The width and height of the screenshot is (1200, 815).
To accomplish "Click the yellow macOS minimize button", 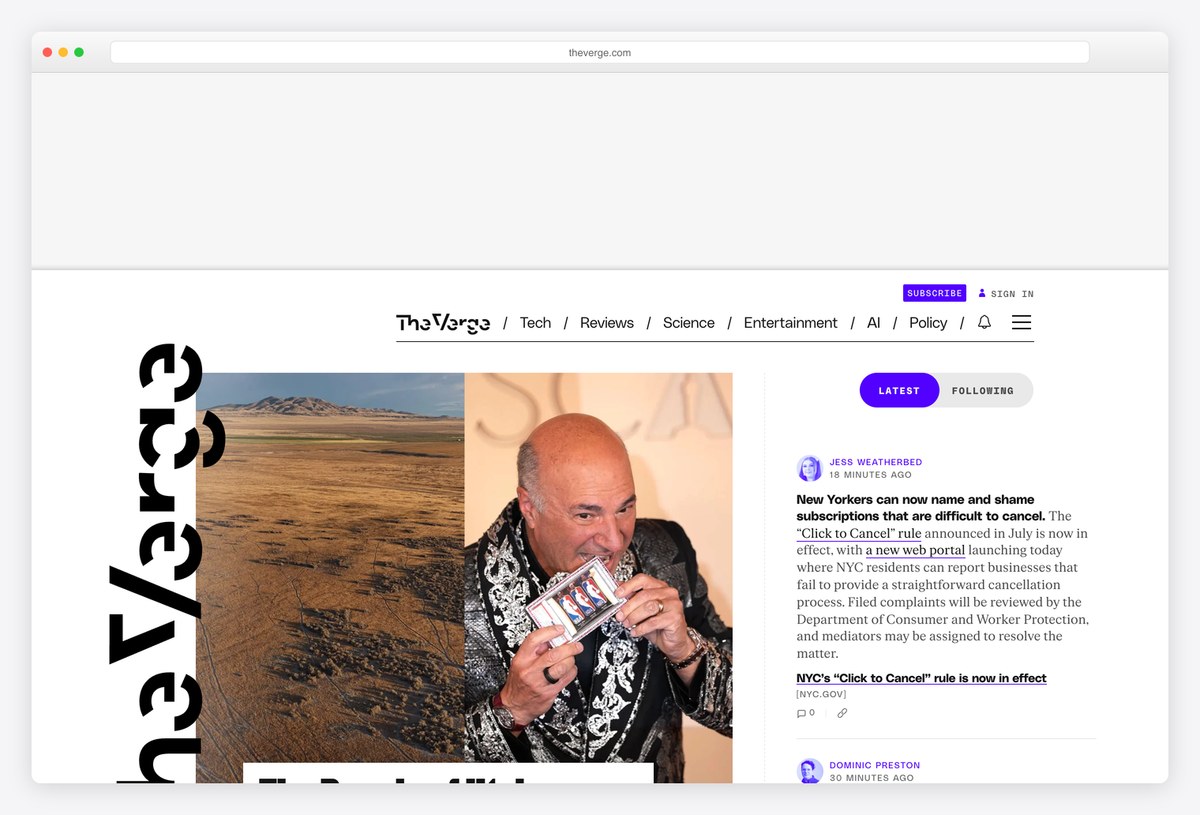I will [63, 52].
